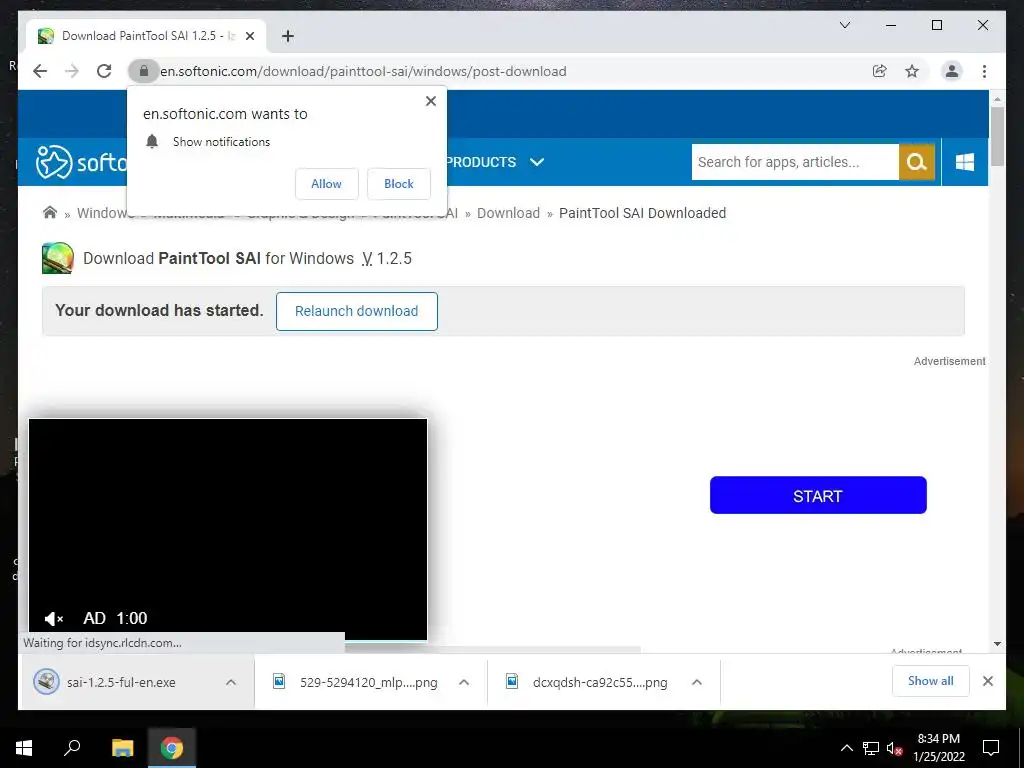Open the tab search chevron
The width and height of the screenshot is (1024, 768).
coord(844,25)
